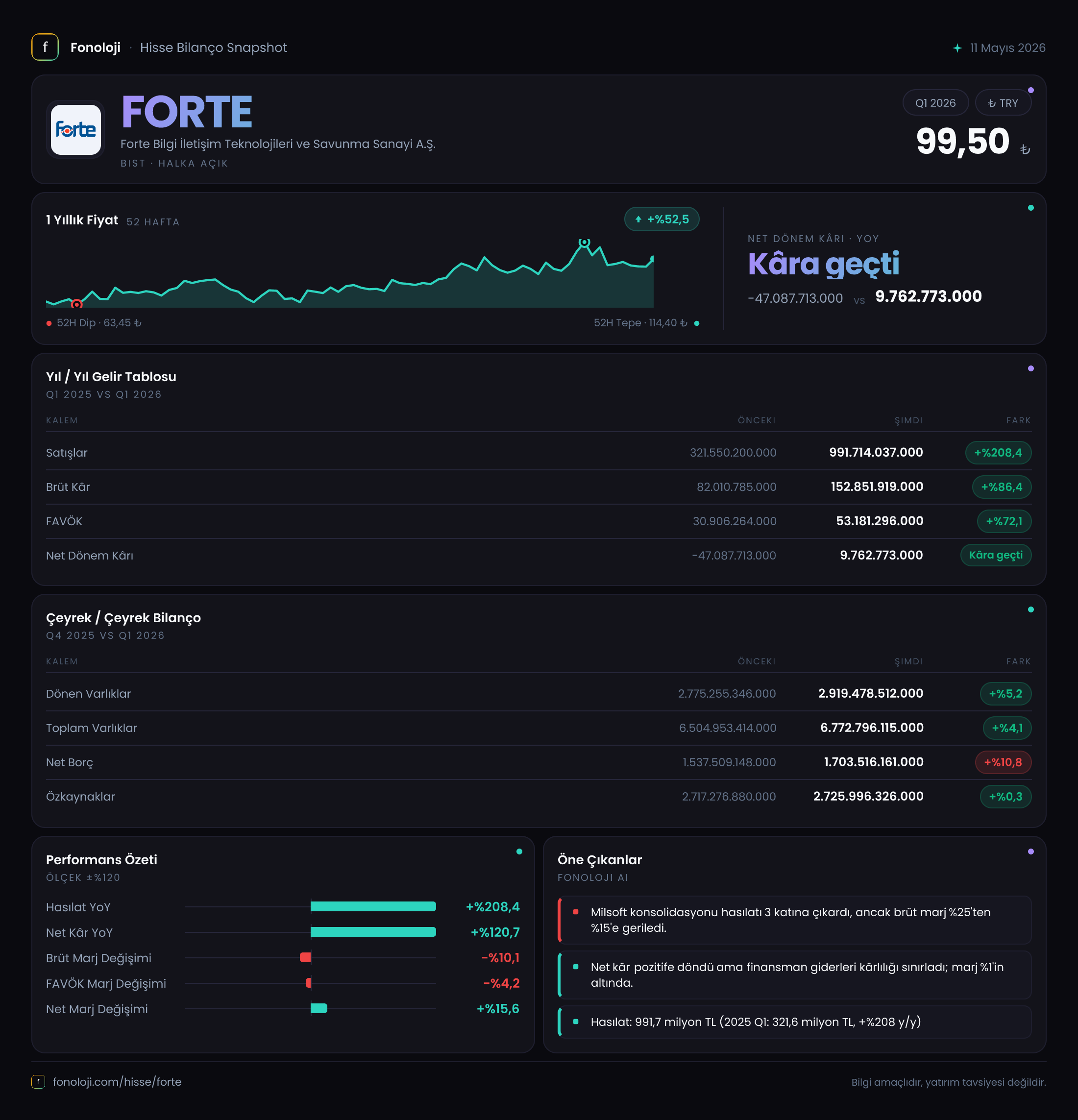Click the +%4,1 badge for Toplam Varlıklar
1078x1120 pixels.
coord(1006,728)
